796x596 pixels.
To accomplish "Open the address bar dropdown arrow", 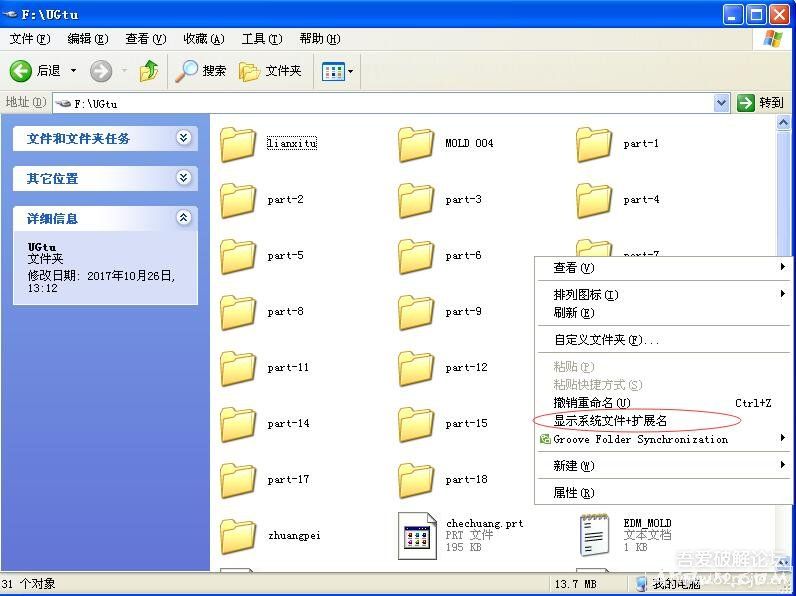I will [722, 103].
